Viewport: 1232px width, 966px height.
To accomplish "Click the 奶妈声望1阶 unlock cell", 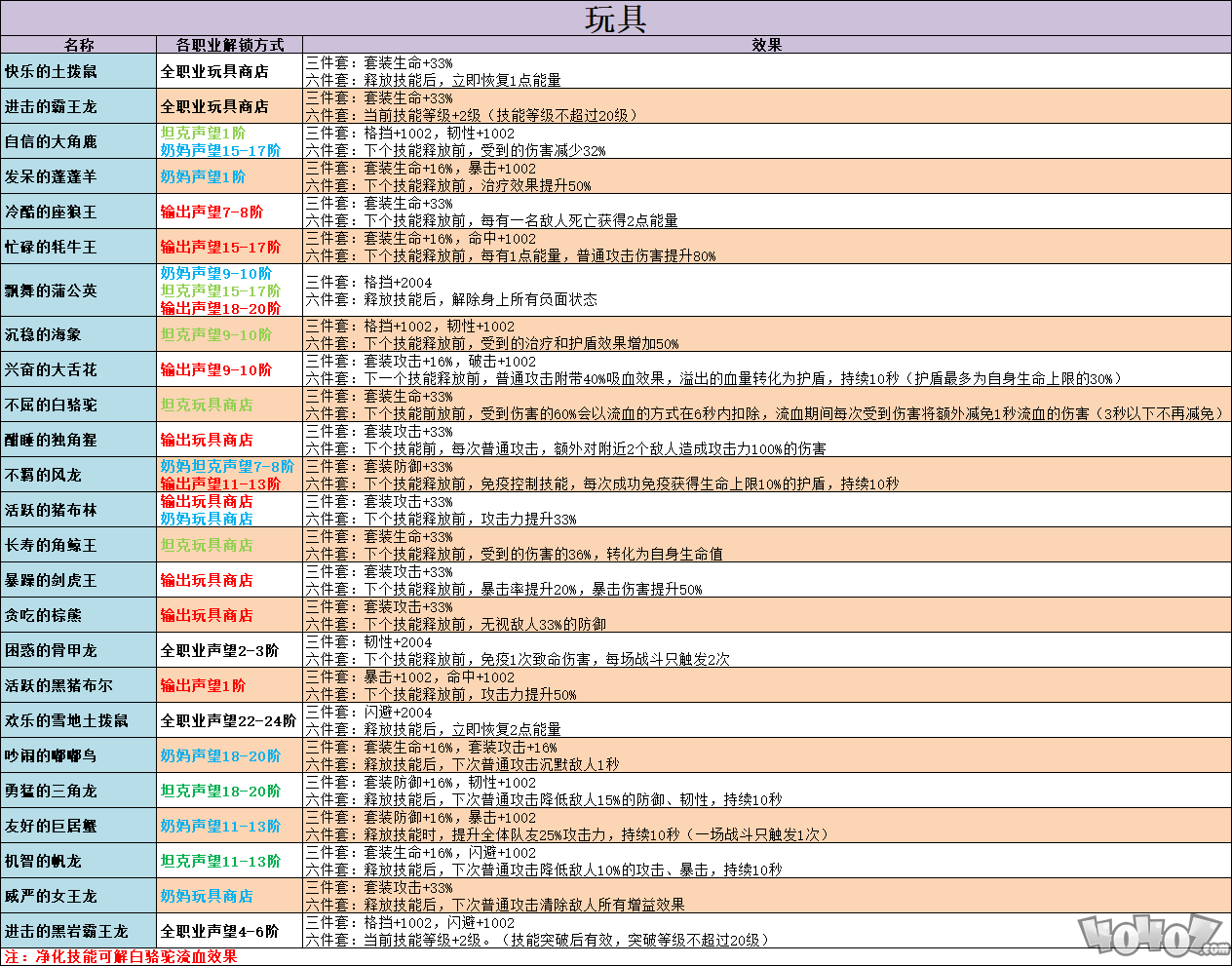I will tap(203, 176).
